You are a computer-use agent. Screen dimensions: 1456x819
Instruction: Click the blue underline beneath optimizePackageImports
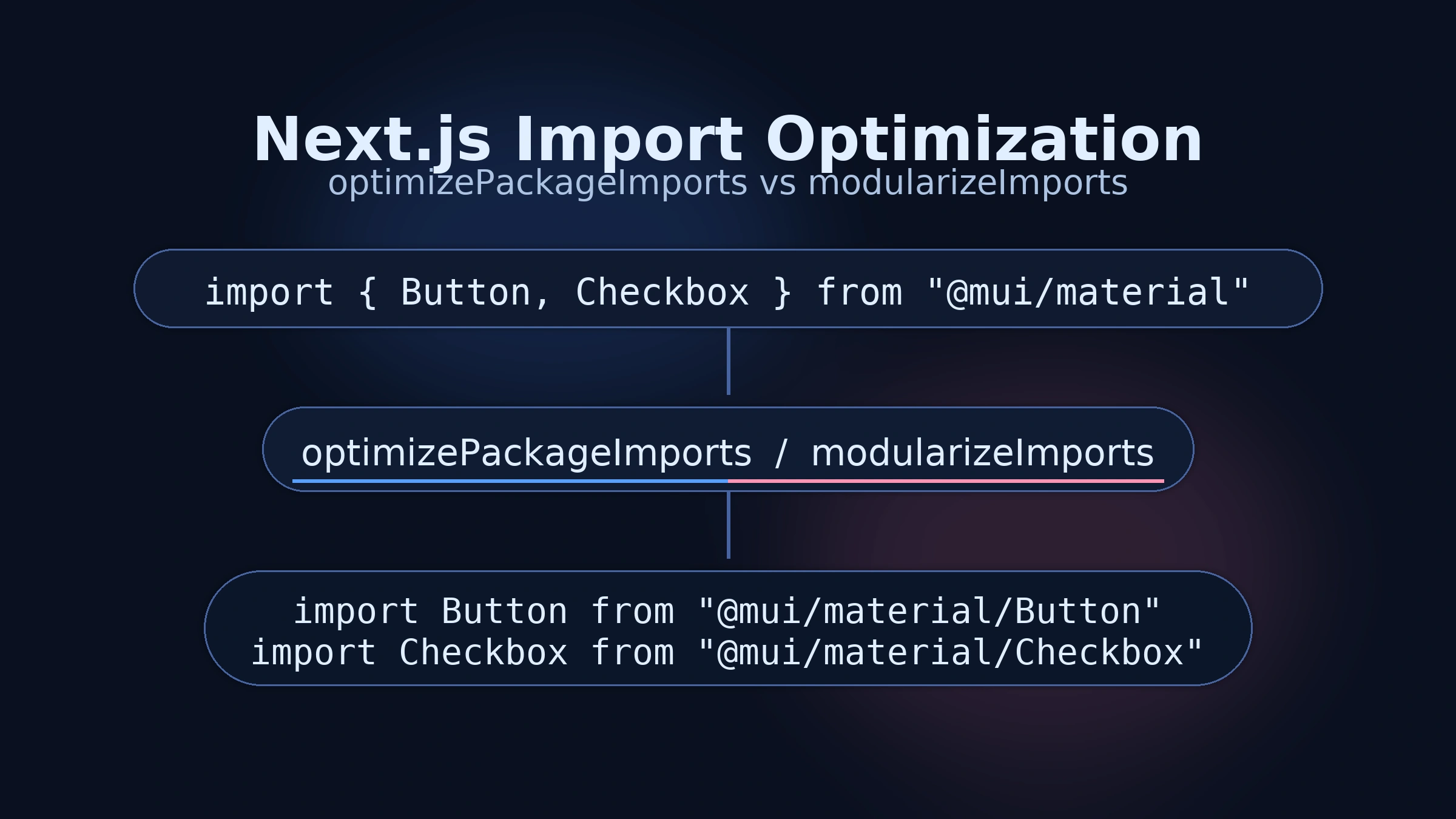[510, 481]
